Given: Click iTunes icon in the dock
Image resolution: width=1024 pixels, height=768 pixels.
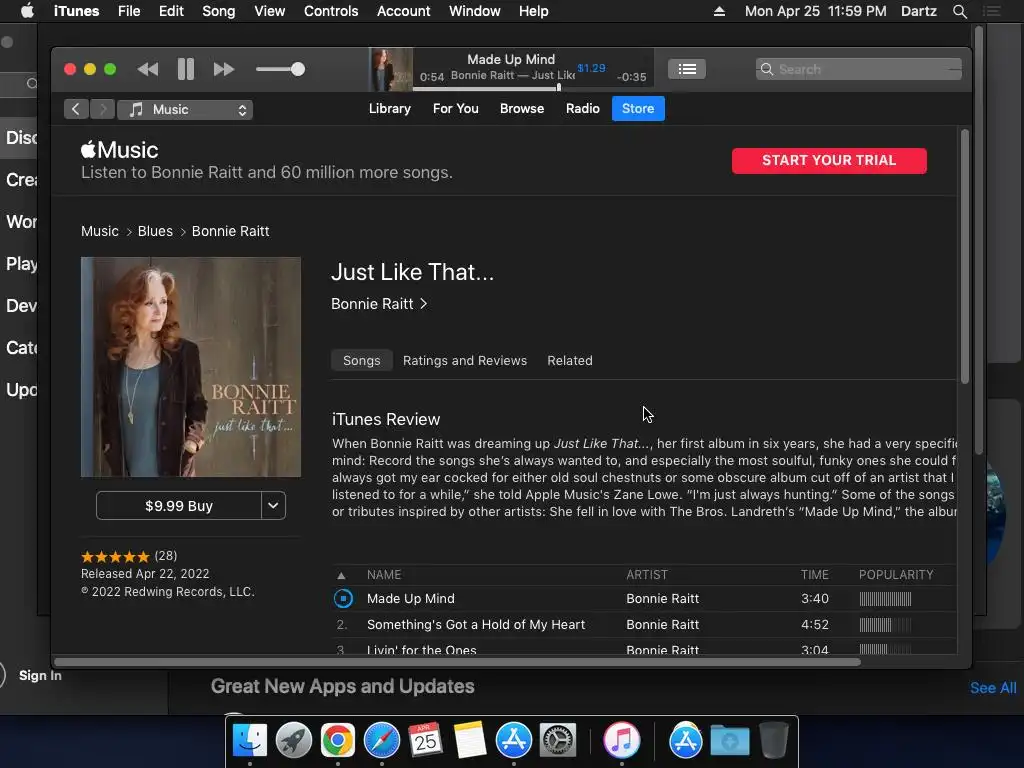Looking at the screenshot, I should pos(622,740).
